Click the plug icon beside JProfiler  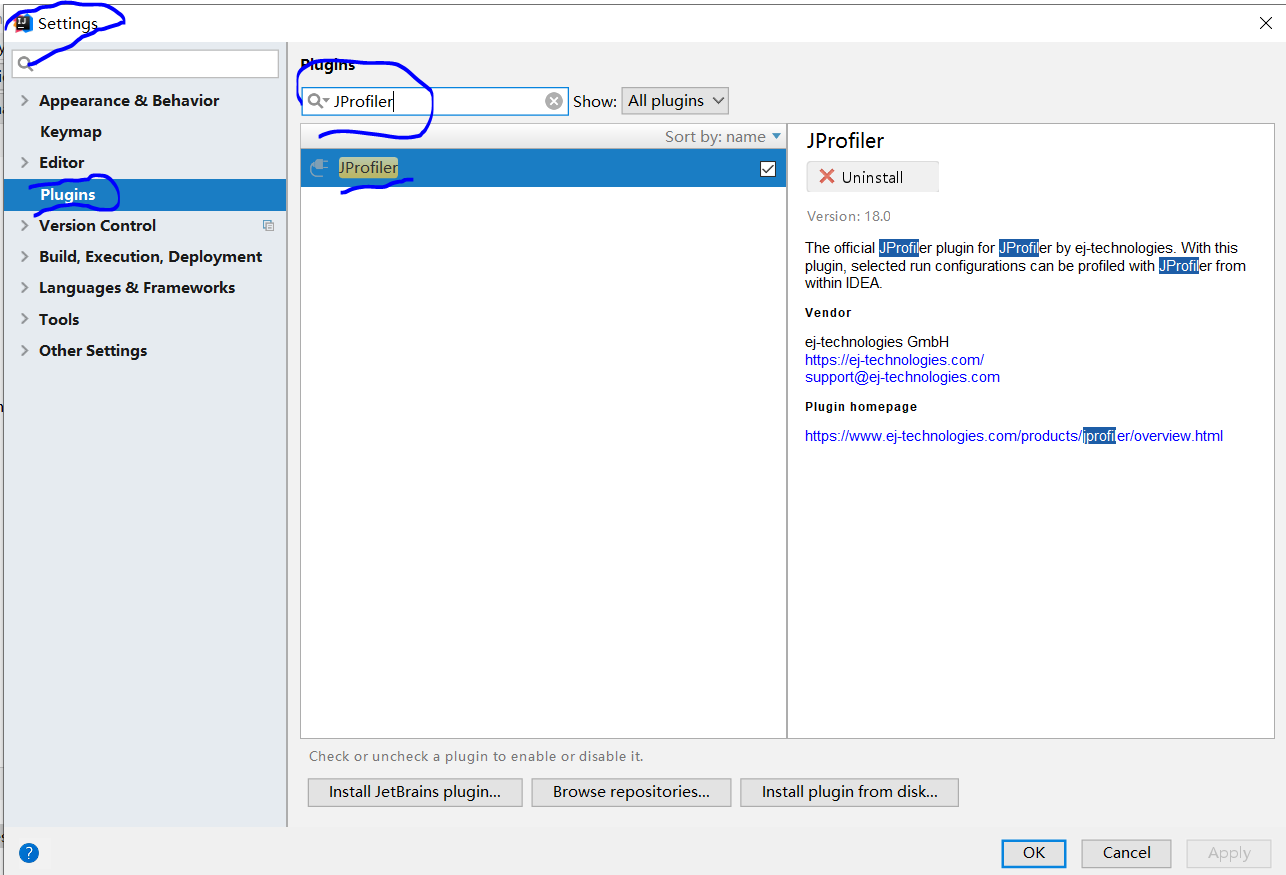coord(318,168)
